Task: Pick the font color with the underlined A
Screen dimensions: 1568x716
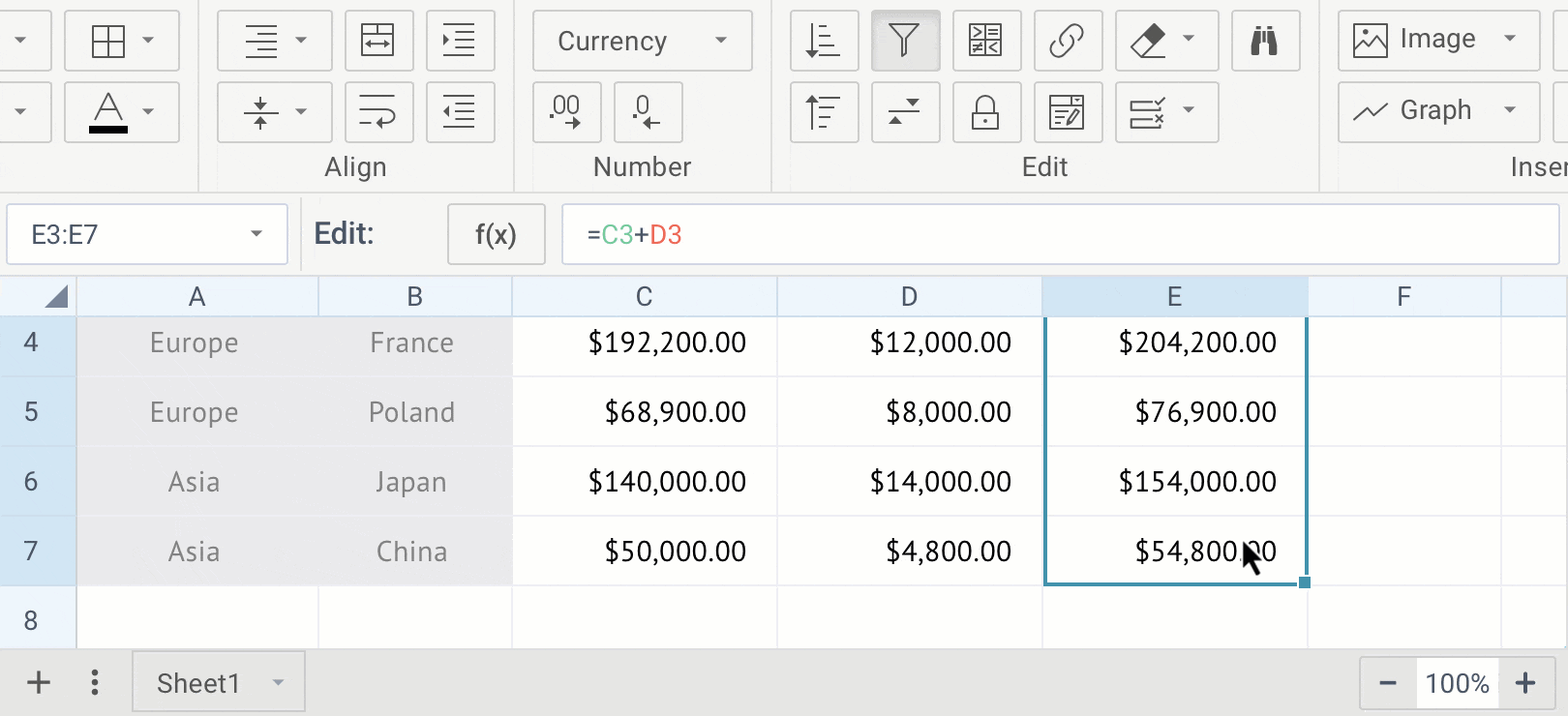Action: pos(108,112)
